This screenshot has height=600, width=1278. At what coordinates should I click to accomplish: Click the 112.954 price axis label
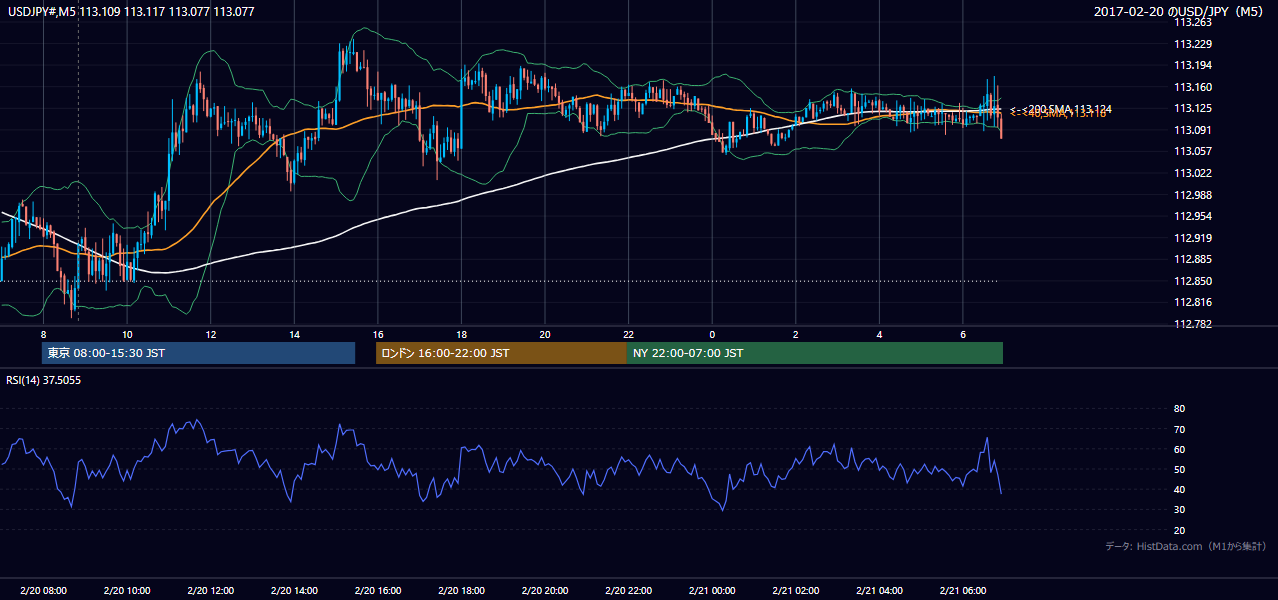[x=1193, y=216]
